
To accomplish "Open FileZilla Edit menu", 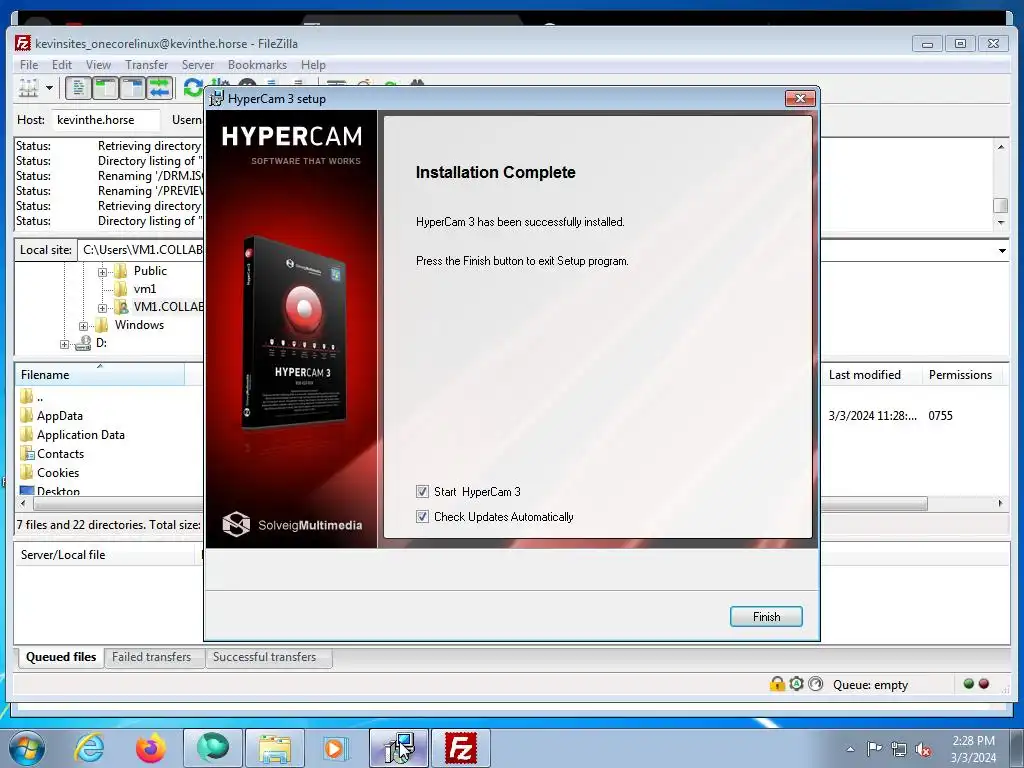I will [x=62, y=65].
